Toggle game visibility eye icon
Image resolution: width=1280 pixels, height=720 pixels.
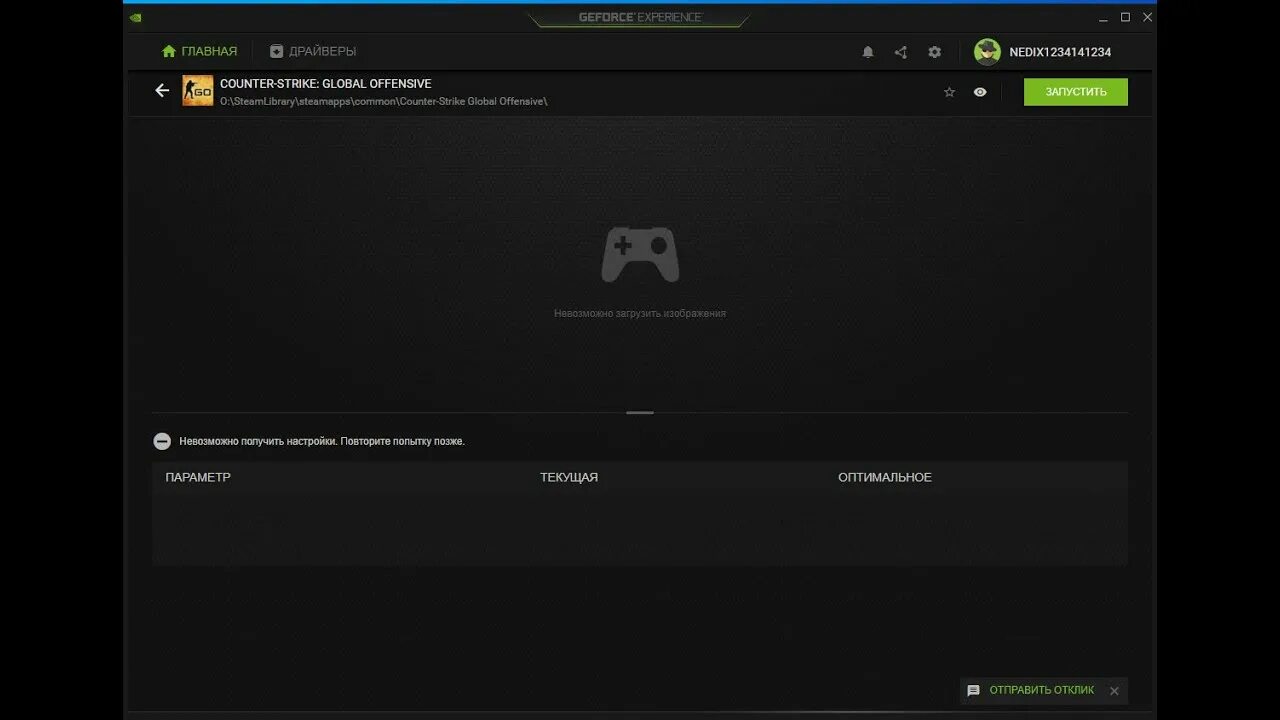coord(980,92)
